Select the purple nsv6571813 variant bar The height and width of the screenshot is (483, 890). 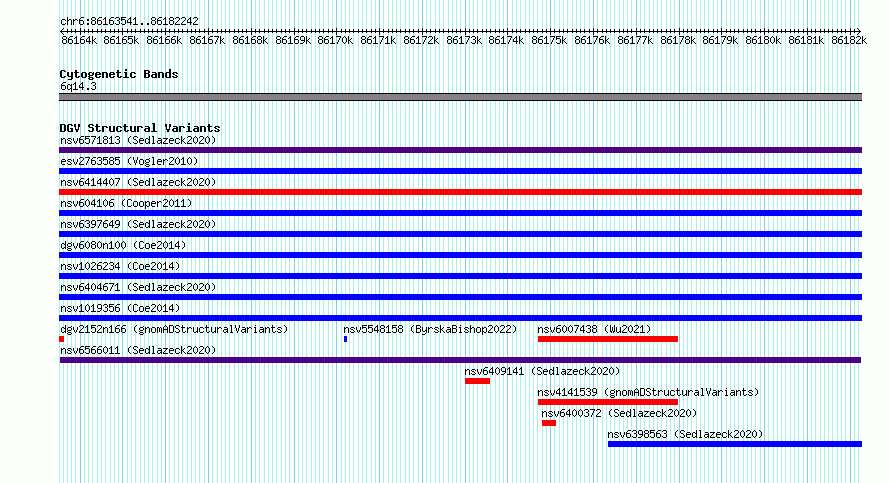click(x=460, y=150)
